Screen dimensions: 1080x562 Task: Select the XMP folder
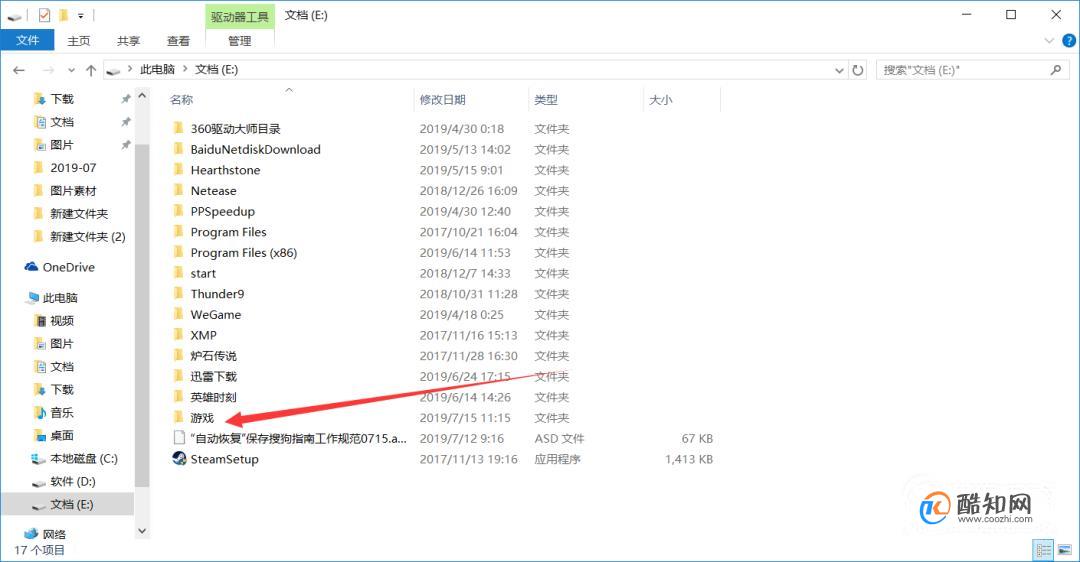pos(204,335)
